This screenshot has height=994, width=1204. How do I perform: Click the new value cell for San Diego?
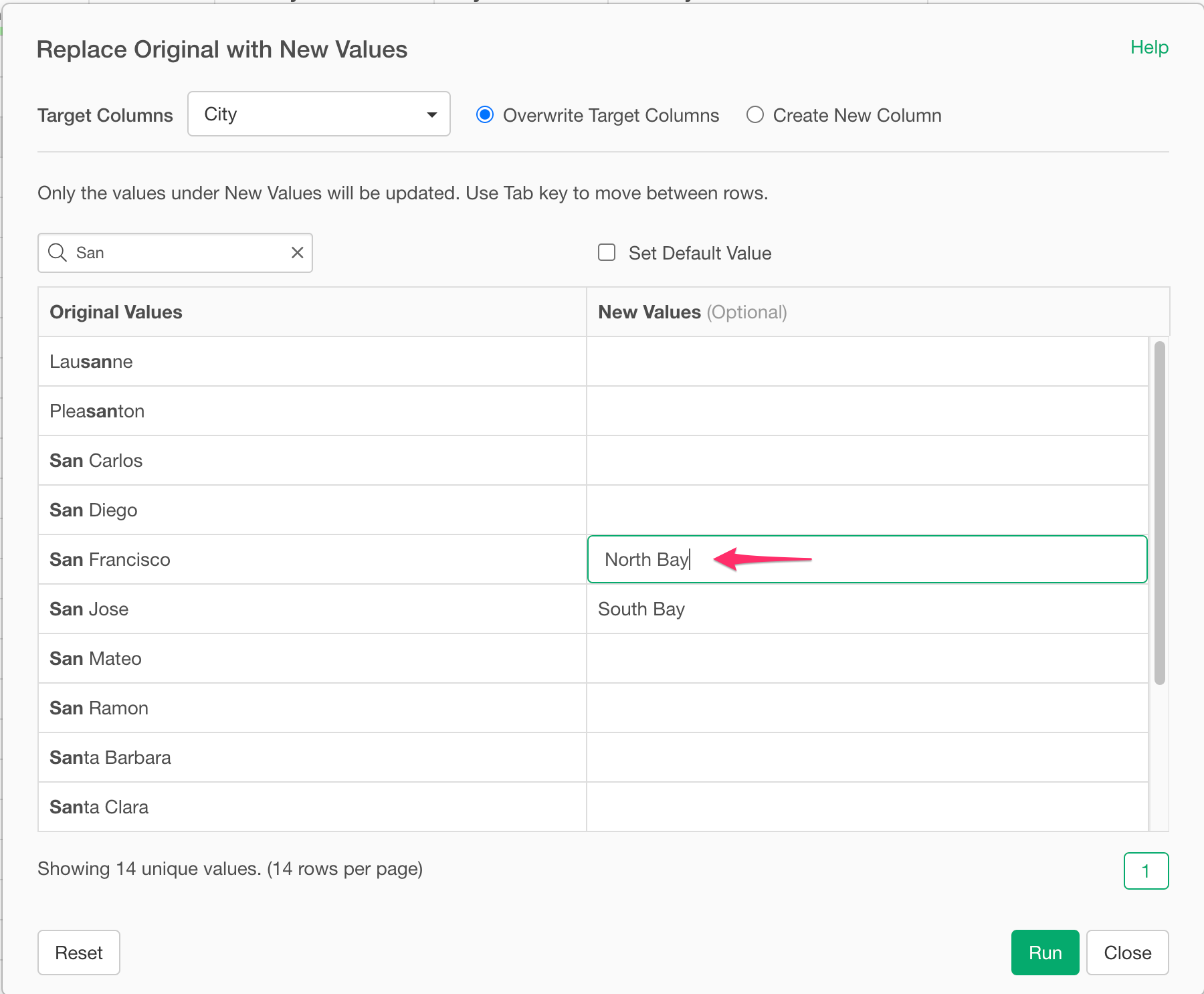click(x=867, y=510)
